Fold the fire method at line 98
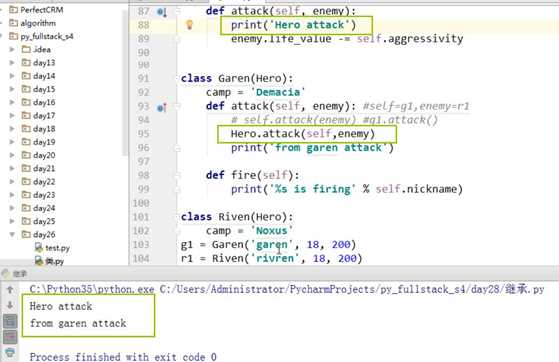The height and width of the screenshot is (362, 559). pyautogui.click(x=177, y=175)
